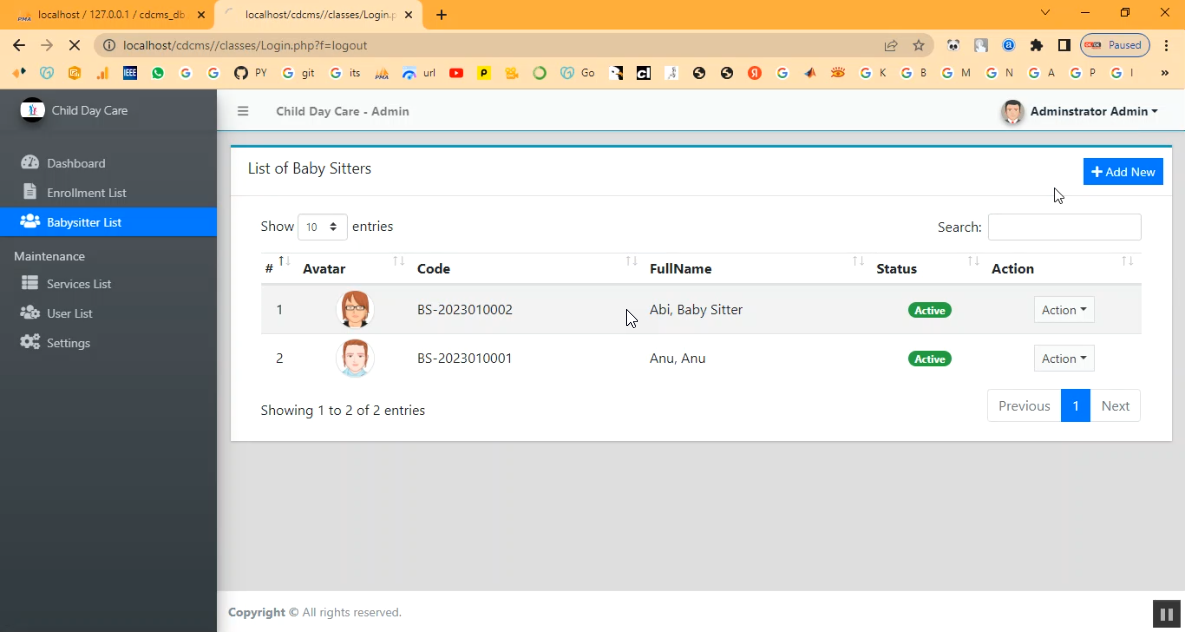Open the Services List page
The width and height of the screenshot is (1185, 632).
[x=78, y=284]
